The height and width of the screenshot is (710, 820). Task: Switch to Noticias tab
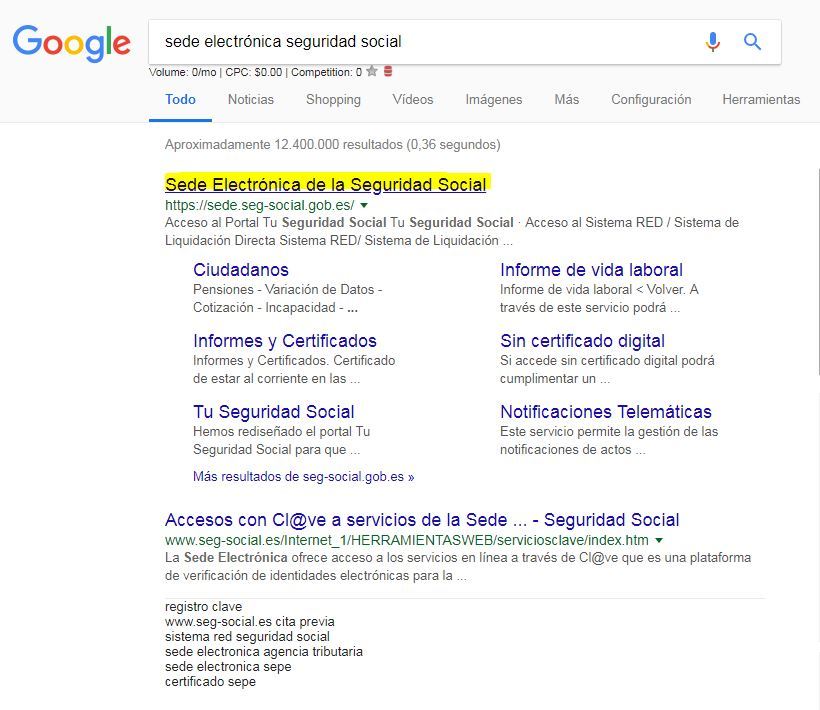(x=250, y=99)
